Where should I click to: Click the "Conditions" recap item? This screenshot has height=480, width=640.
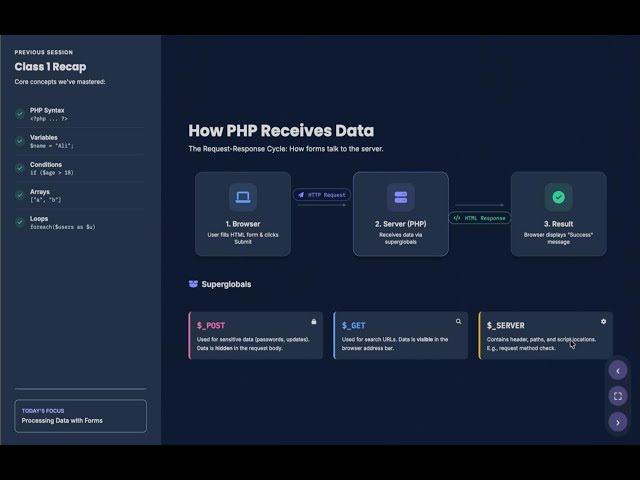[46, 164]
